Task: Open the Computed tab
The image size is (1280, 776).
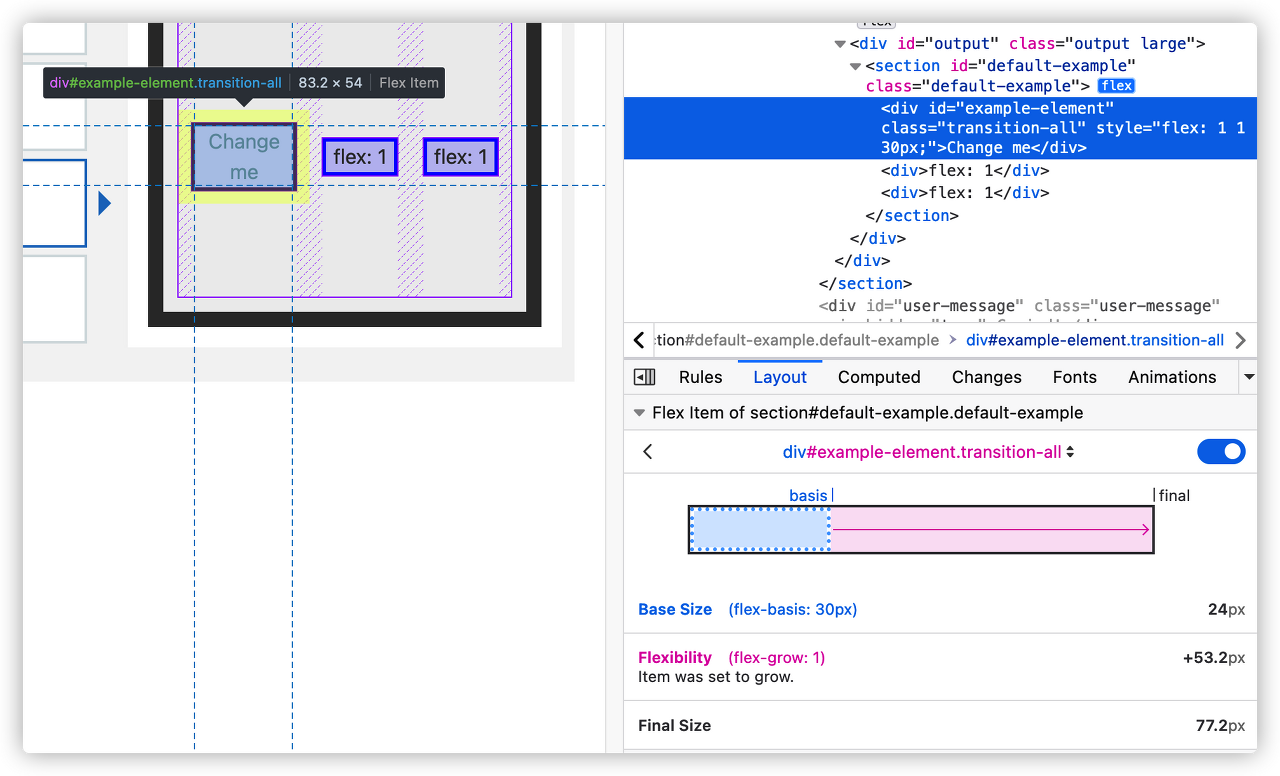Action: (x=879, y=377)
